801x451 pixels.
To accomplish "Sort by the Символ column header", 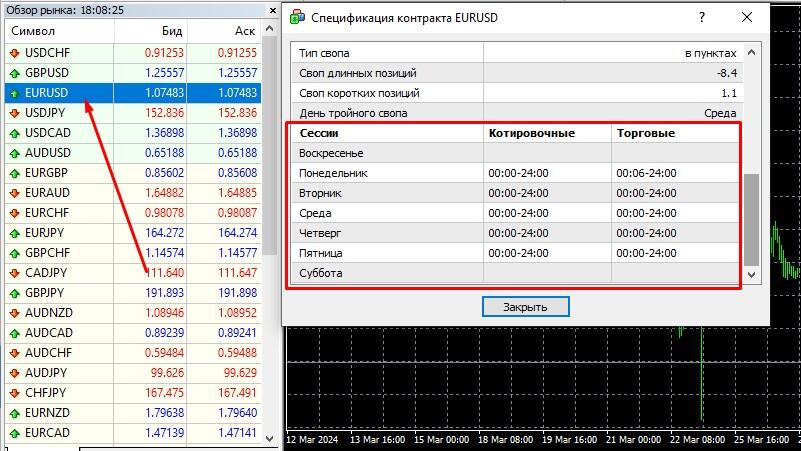I will pyautogui.click(x=59, y=31).
